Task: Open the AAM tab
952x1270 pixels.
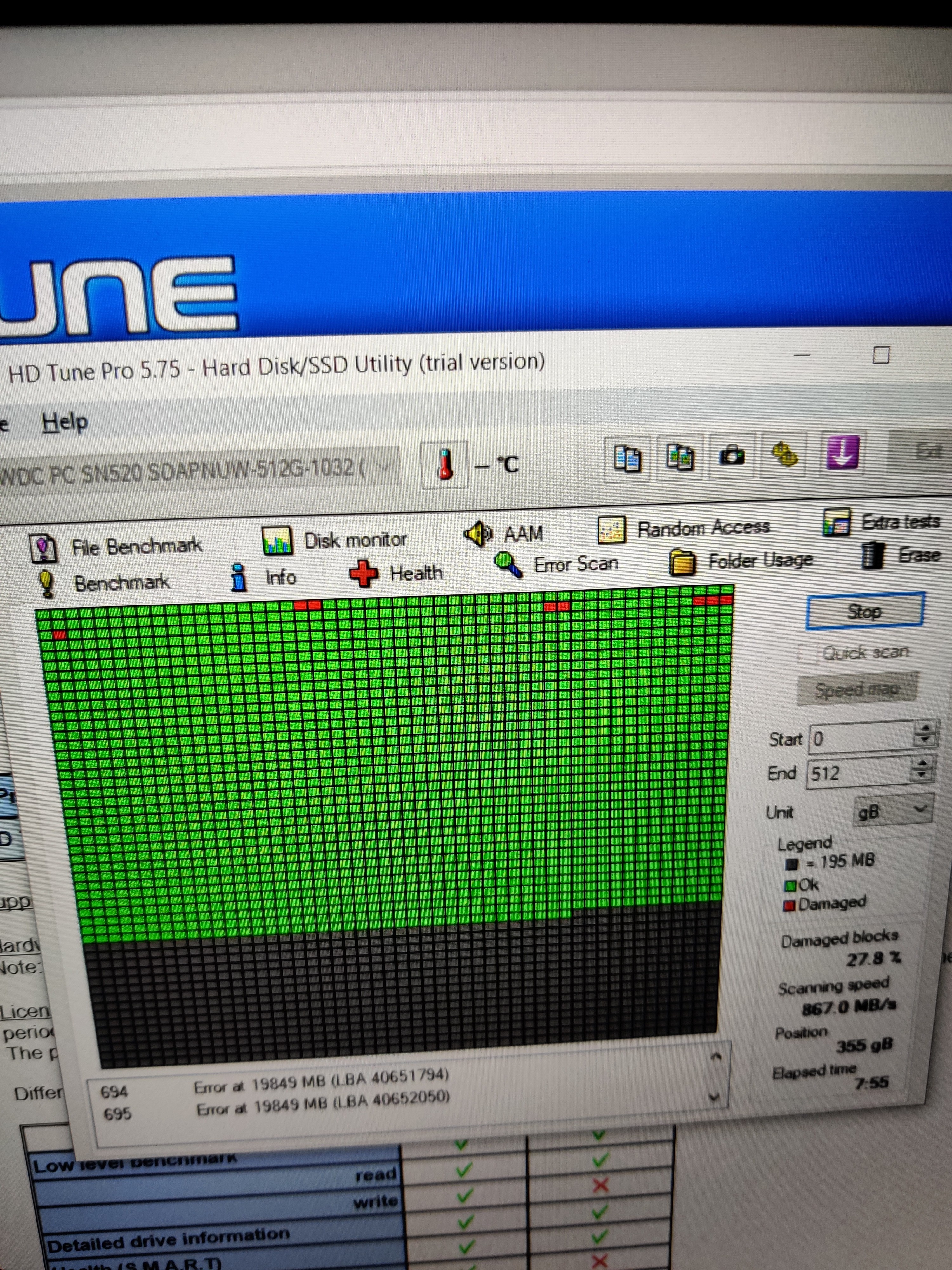Action: [523, 534]
